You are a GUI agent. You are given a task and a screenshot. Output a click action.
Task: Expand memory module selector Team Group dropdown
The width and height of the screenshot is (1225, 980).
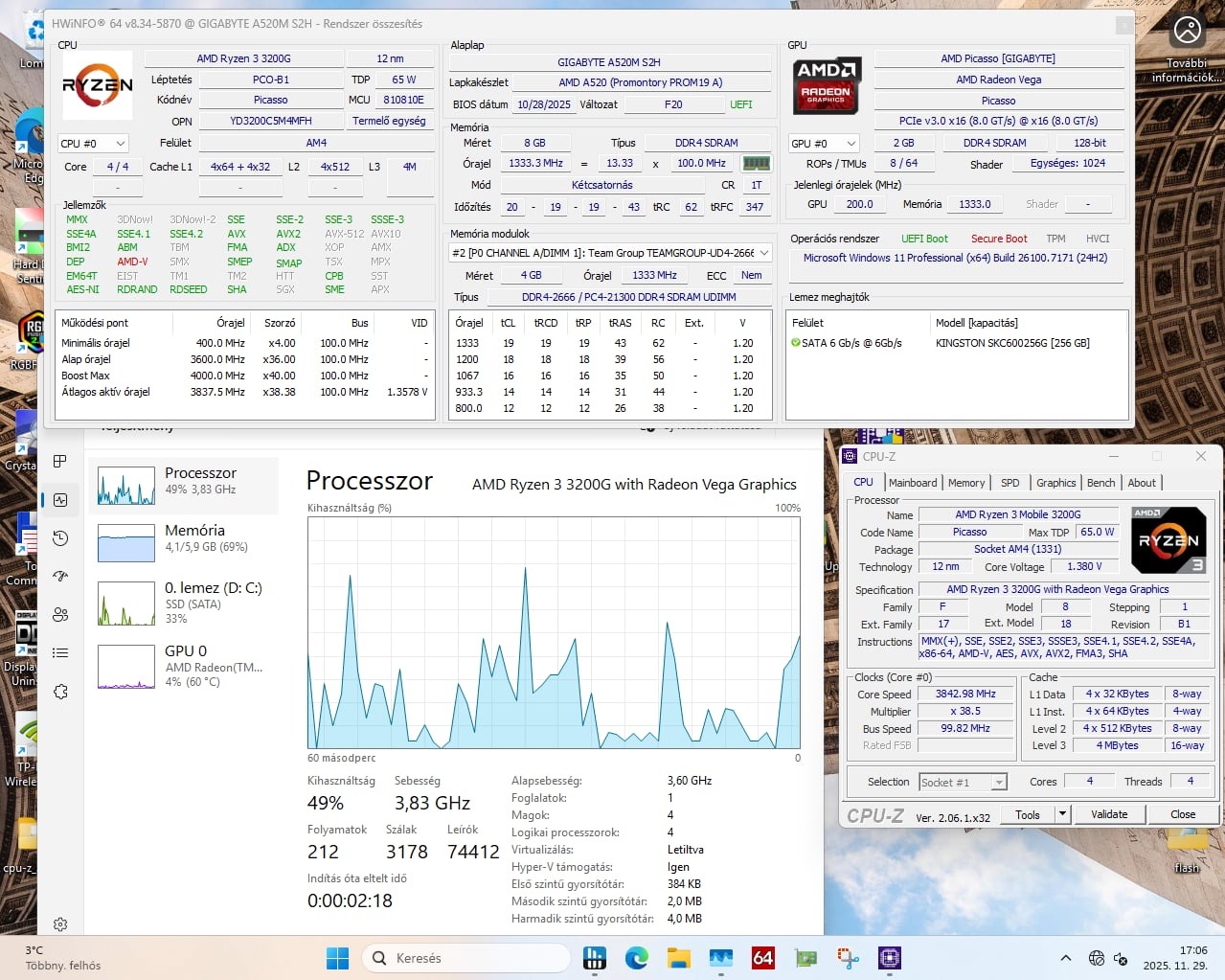pos(610,253)
